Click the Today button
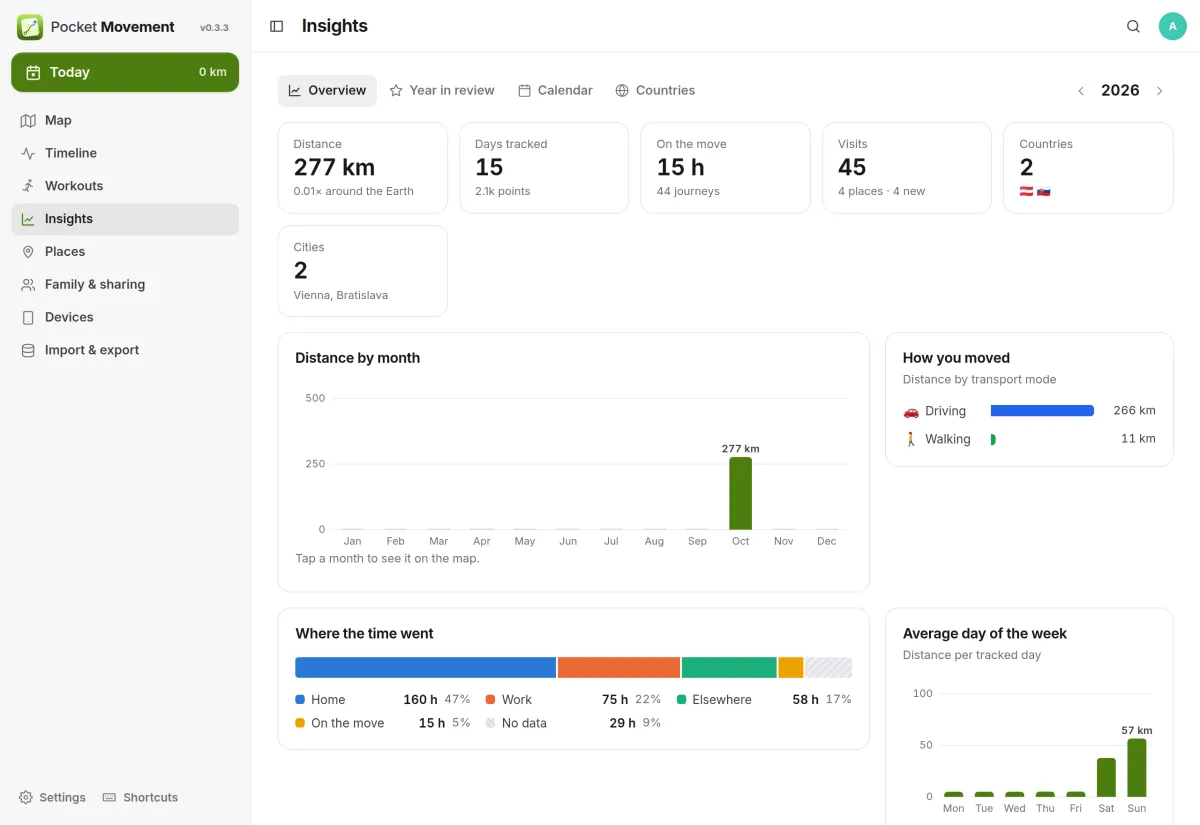 tap(125, 72)
